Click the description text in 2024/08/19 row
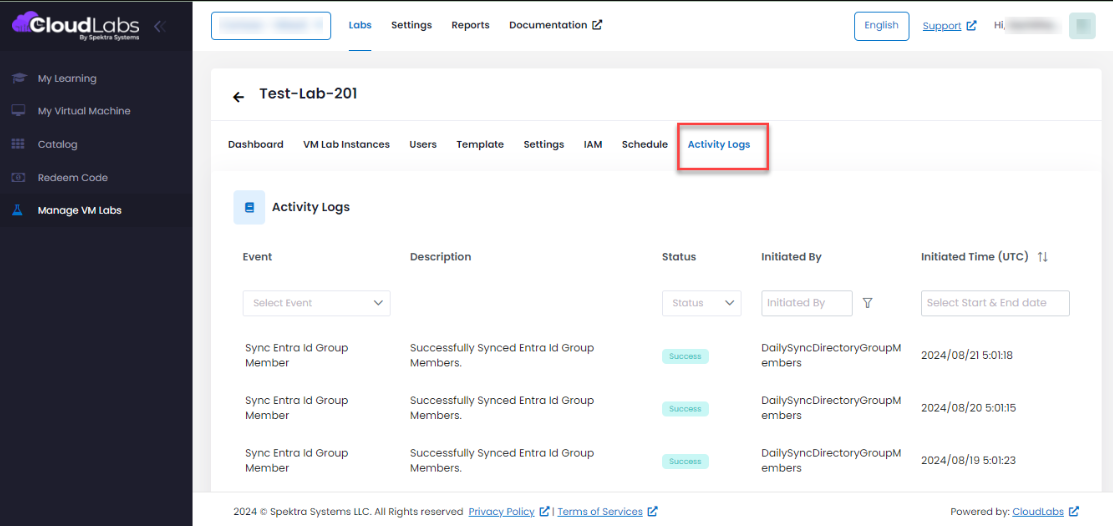 [502, 461]
